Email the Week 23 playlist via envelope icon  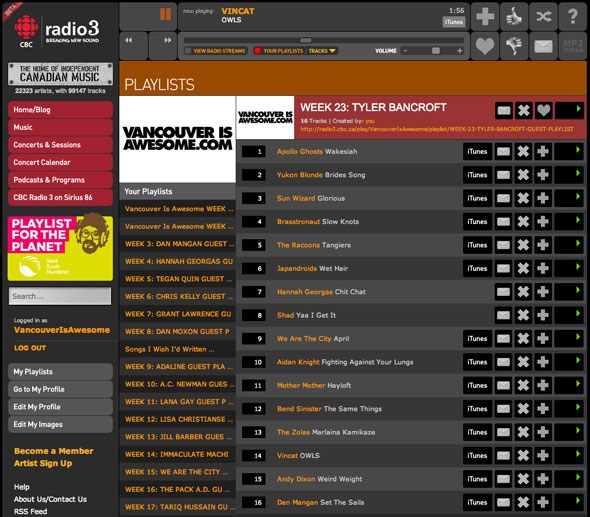504,111
